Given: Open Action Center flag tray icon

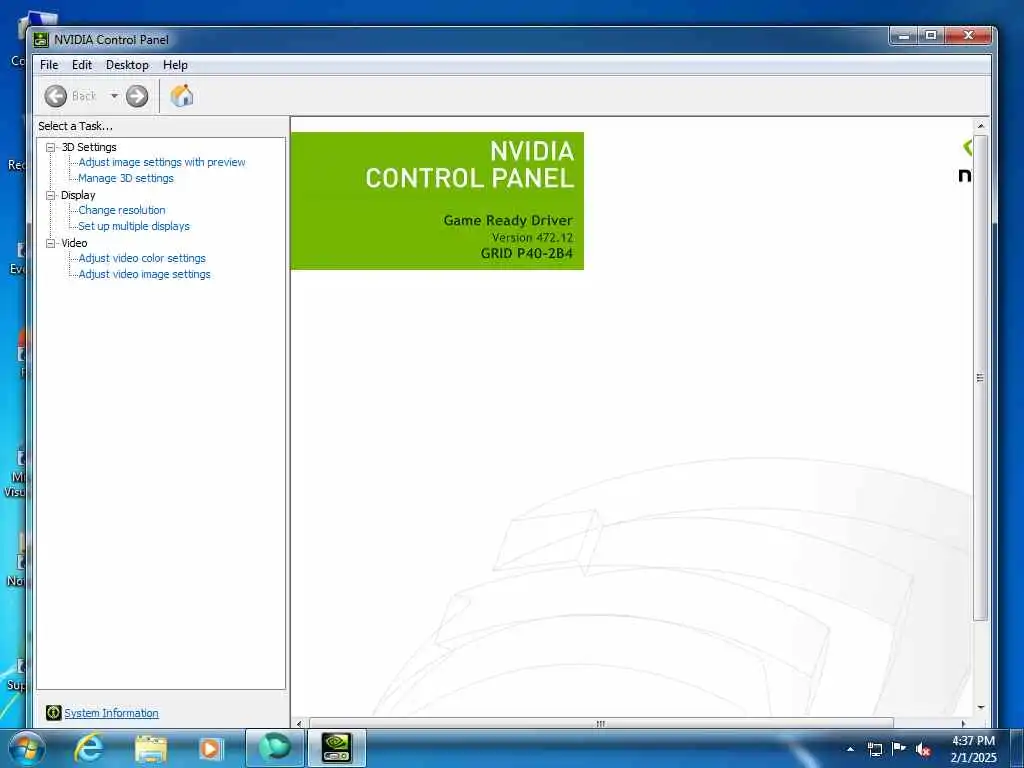Looking at the screenshot, I should (899, 749).
